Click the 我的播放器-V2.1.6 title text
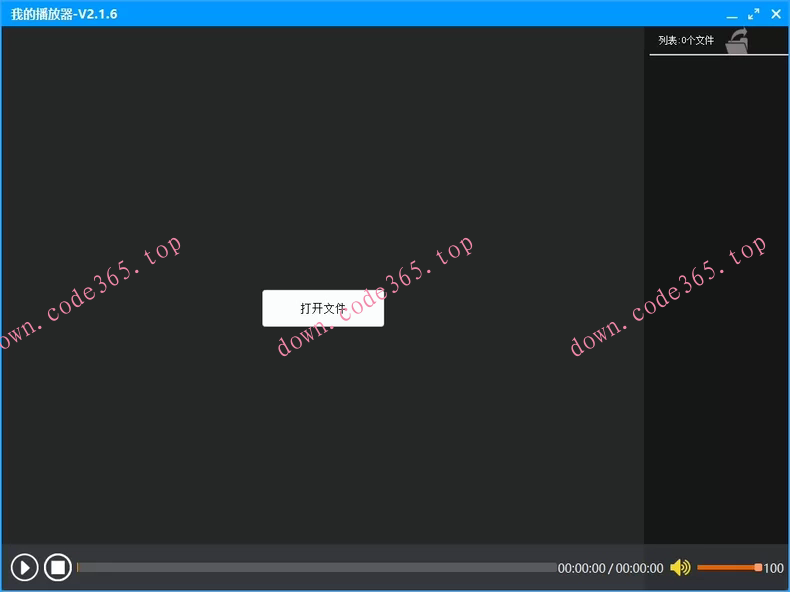 point(64,14)
